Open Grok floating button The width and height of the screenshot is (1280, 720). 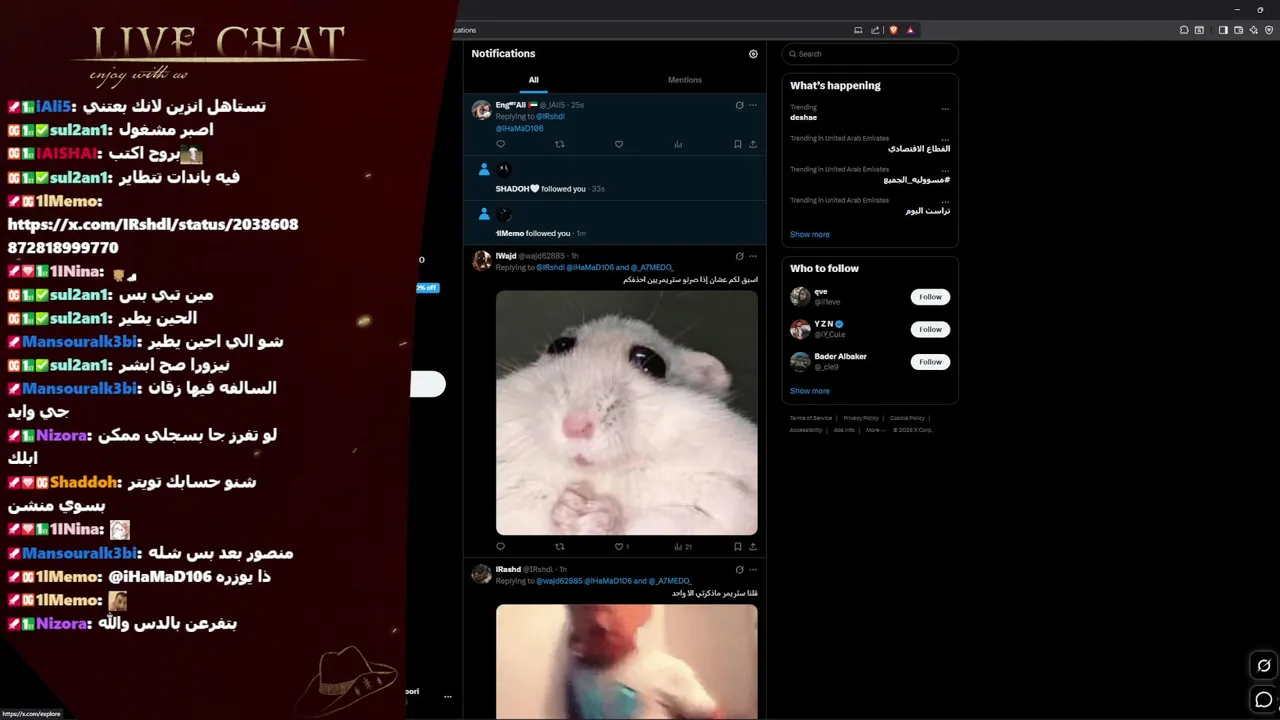1264,666
